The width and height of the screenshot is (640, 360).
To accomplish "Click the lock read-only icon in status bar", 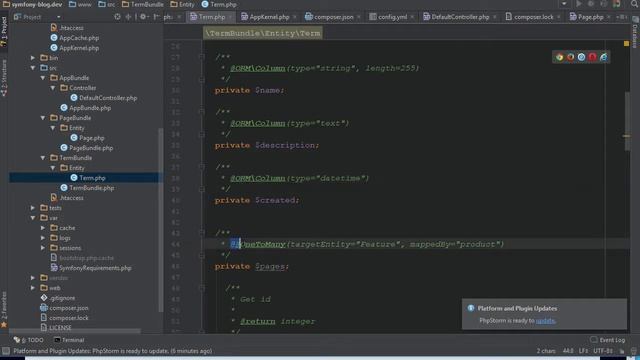I will pos(622,351).
